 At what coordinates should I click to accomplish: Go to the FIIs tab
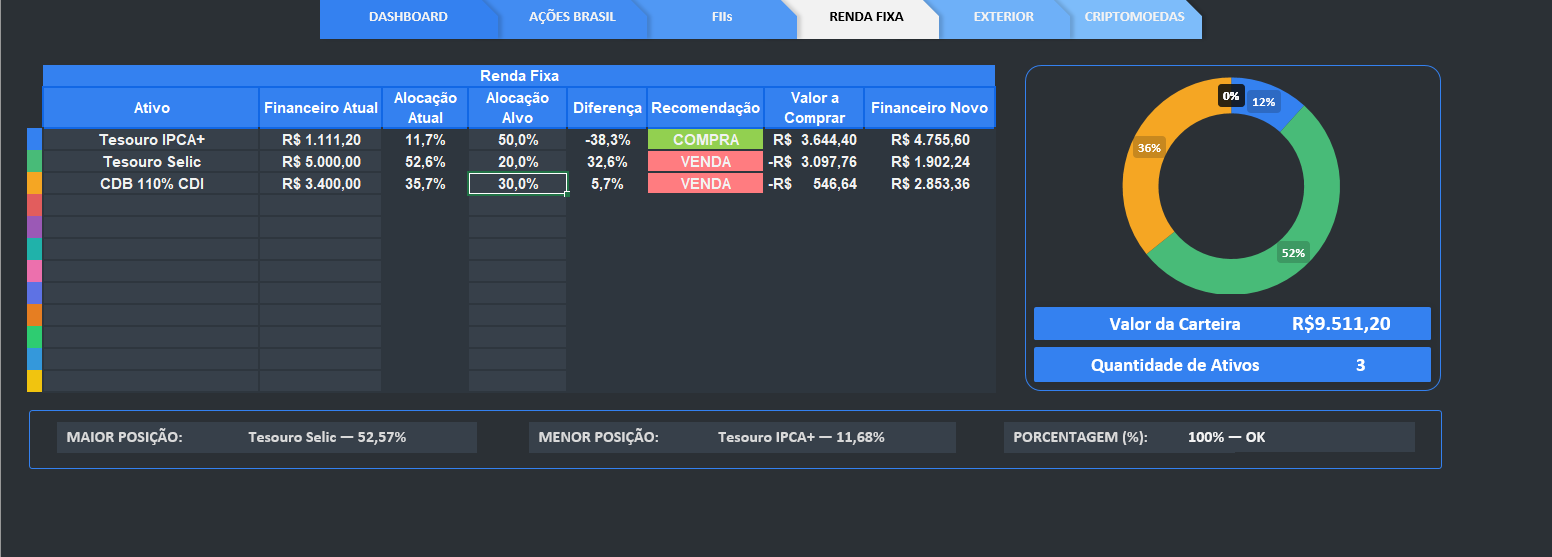723,17
